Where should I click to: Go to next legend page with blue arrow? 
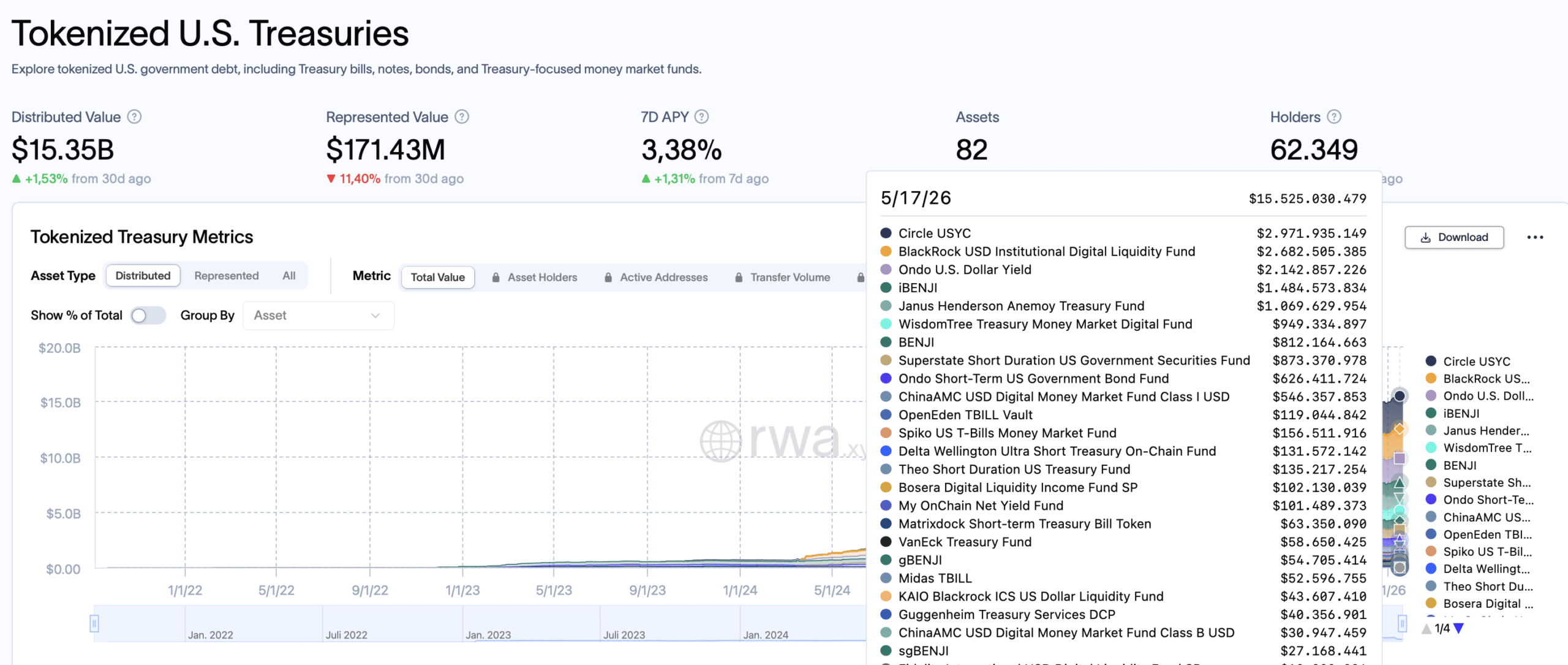click(1458, 628)
